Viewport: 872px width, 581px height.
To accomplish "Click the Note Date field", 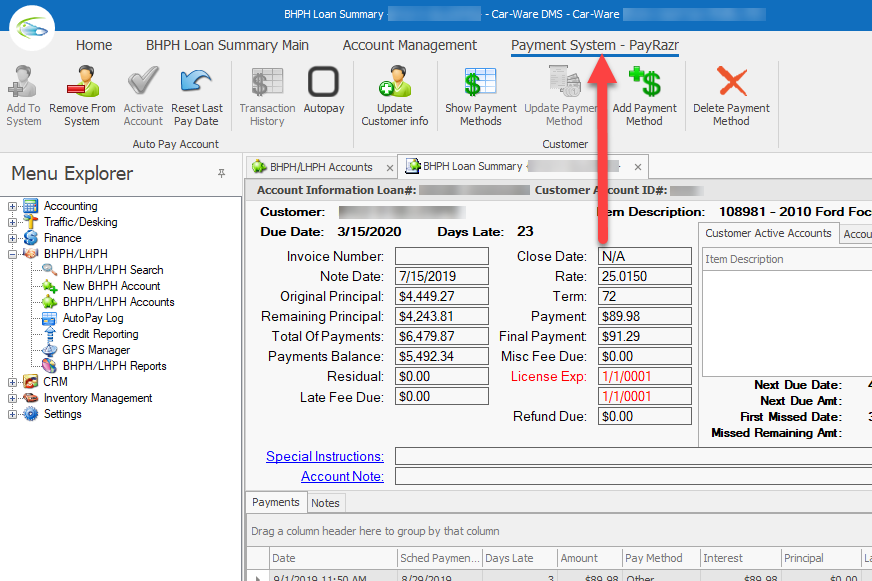I will point(442,276).
